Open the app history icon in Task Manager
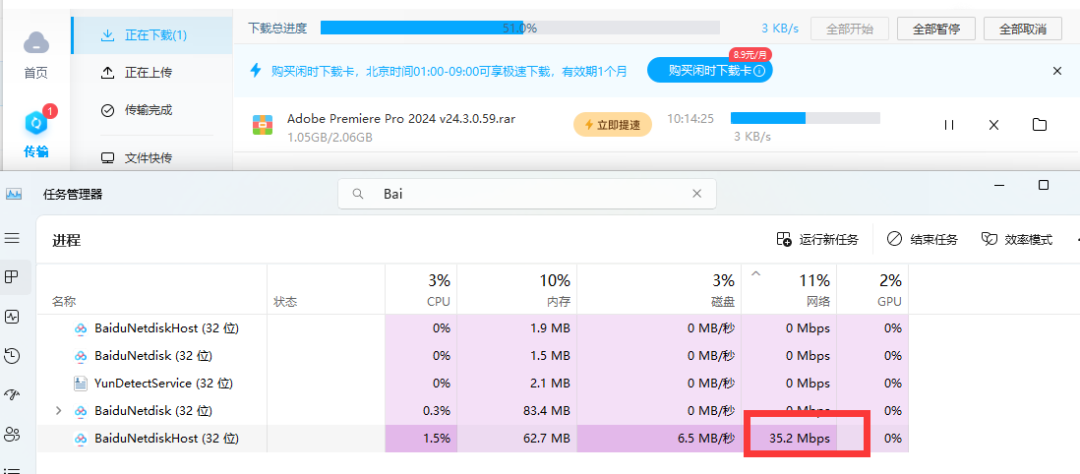 (13, 355)
